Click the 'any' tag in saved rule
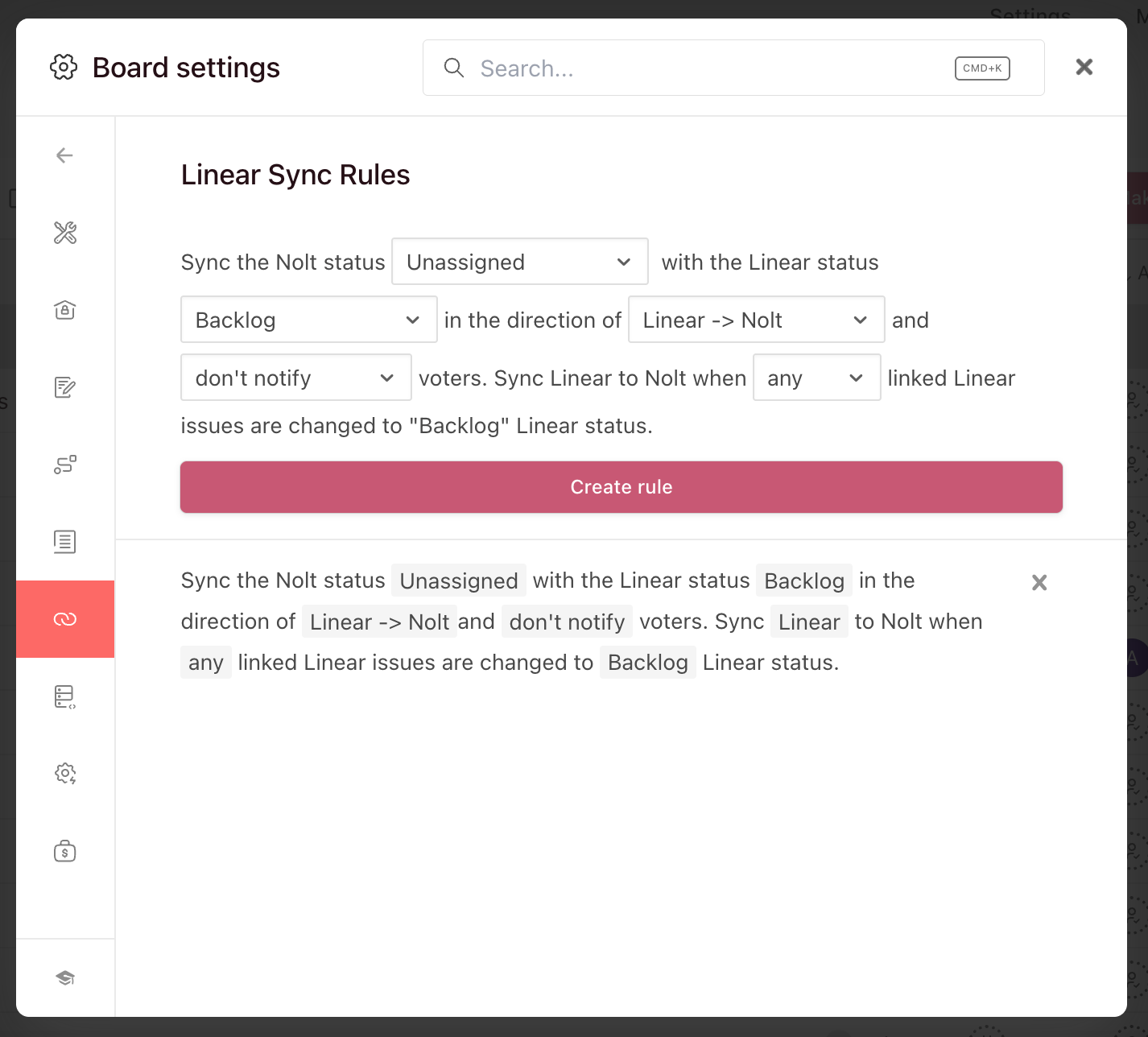The height and width of the screenshot is (1037, 1148). click(206, 663)
